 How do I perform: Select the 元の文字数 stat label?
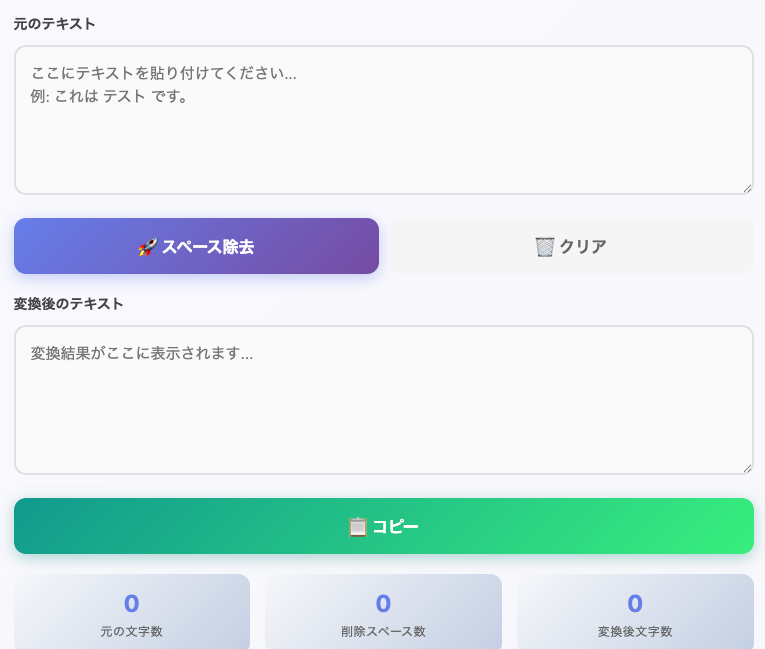(131, 632)
